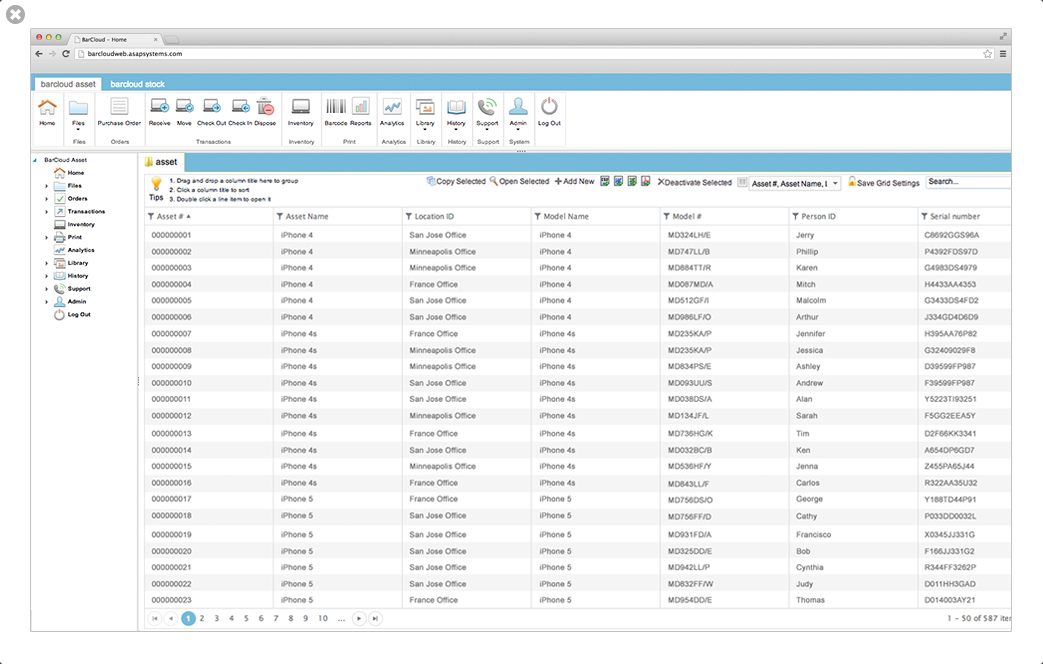Viewport: 1043px width, 664px height.
Task: Click the Add New button
Action: [575, 182]
